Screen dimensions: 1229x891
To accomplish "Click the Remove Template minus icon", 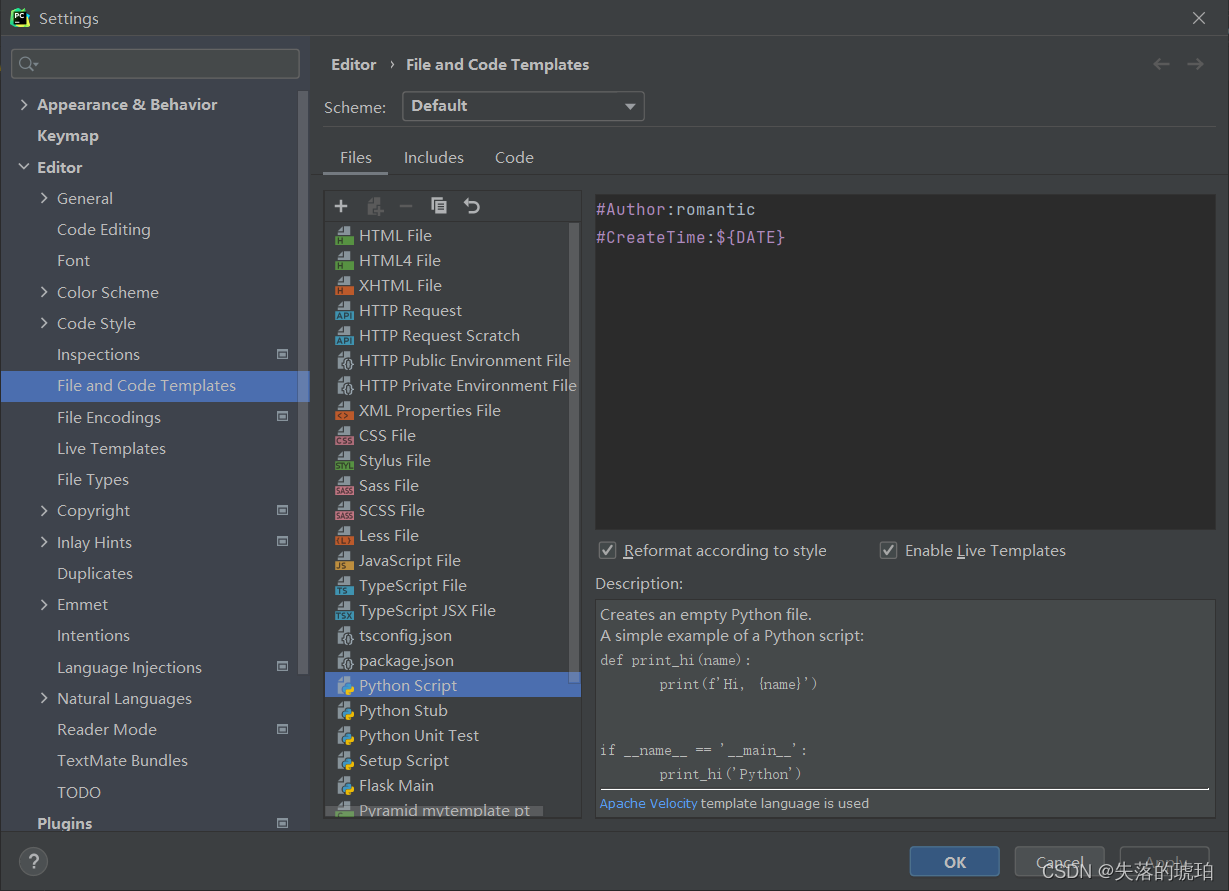I will tap(406, 206).
